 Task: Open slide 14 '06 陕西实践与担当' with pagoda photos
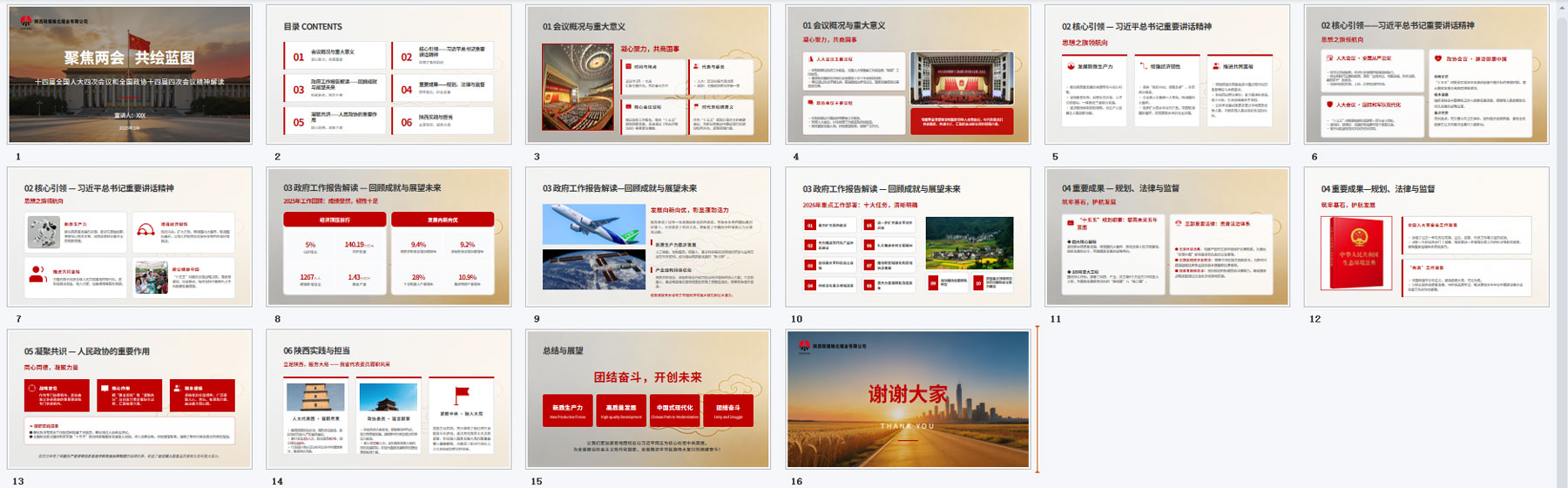pos(389,400)
